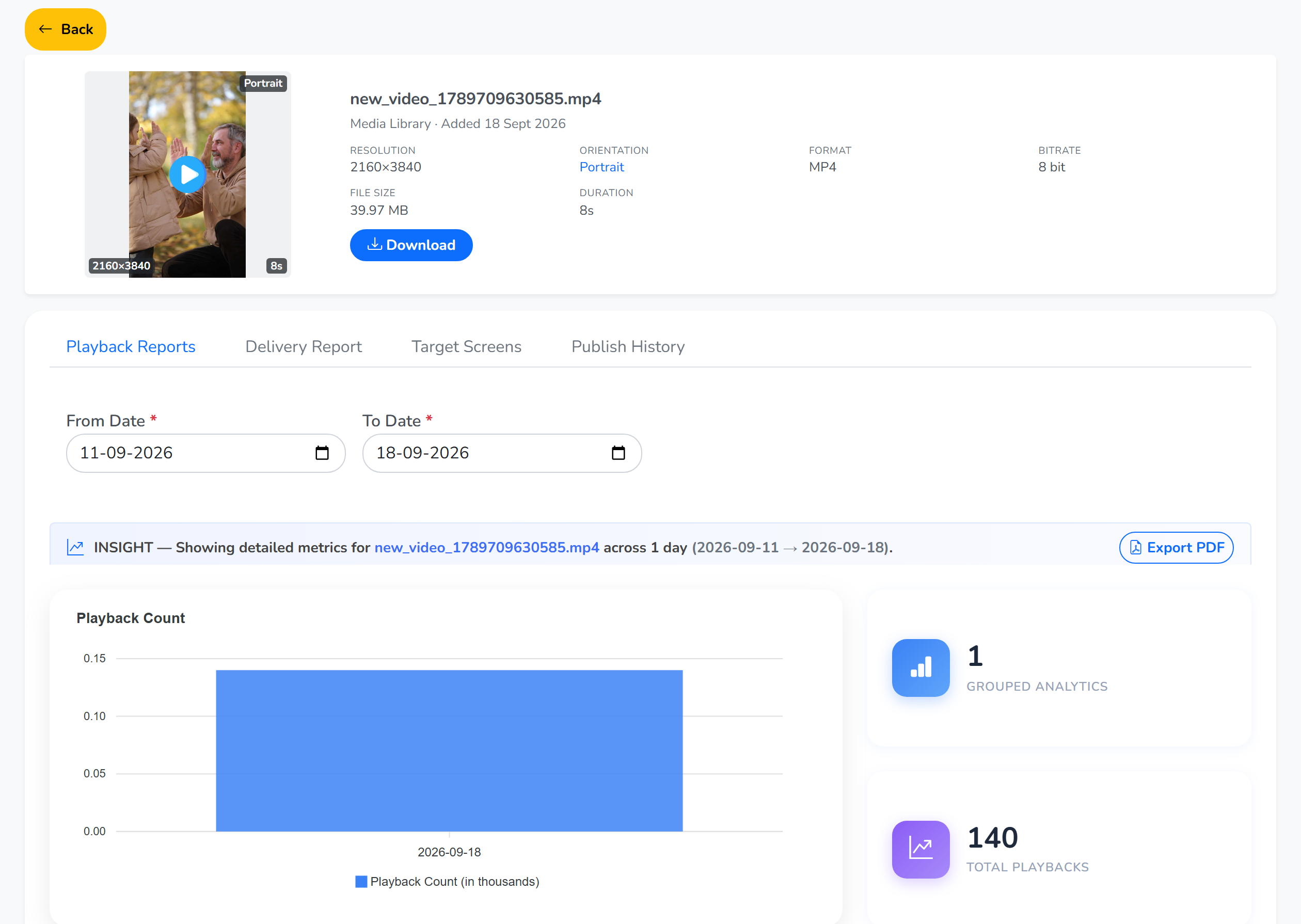Viewport: 1301px width, 924px height.
Task: Click the 'Media Library · Added 18 Sept 2026' text
Action: 458,123
